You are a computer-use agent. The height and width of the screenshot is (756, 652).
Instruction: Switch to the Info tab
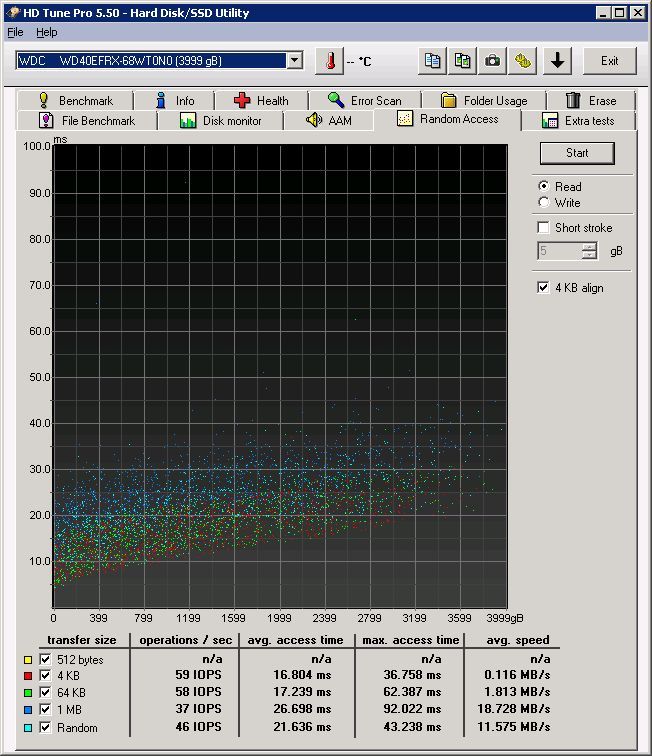tap(175, 101)
